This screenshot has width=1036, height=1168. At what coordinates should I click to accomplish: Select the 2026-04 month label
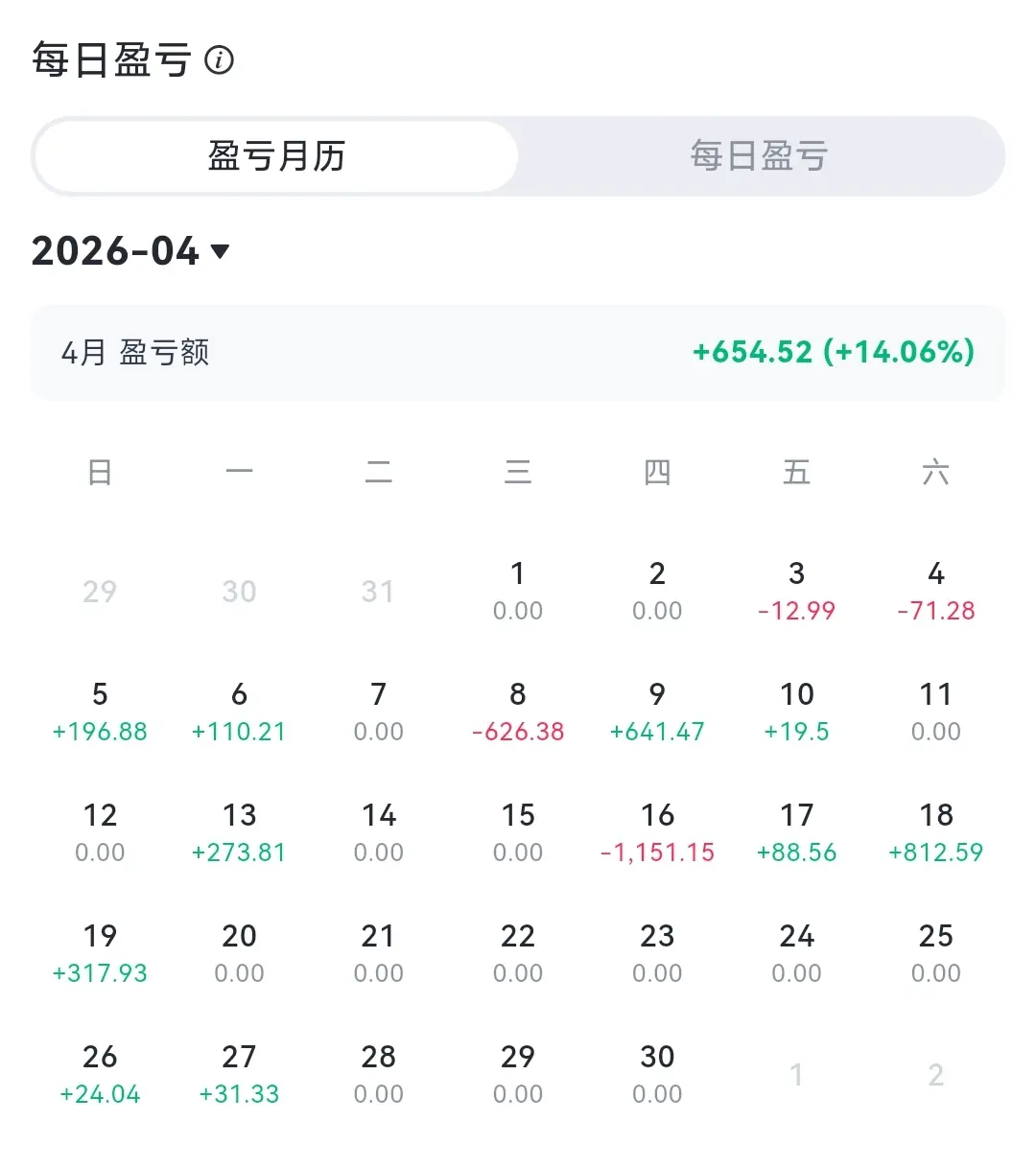pos(115,251)
